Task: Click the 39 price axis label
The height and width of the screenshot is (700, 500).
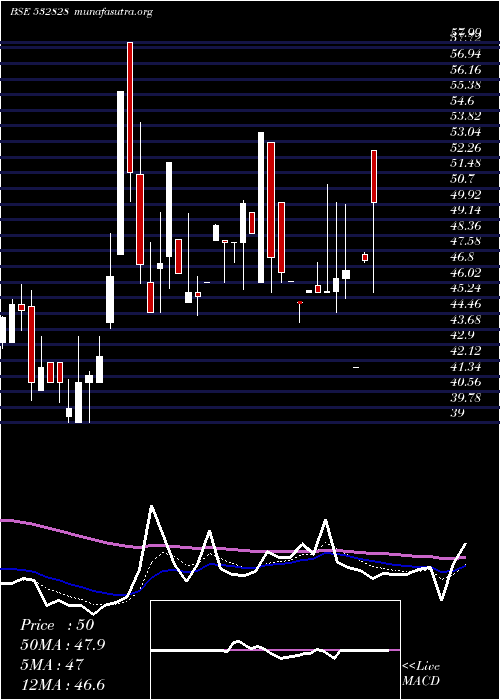Action: 457,413
